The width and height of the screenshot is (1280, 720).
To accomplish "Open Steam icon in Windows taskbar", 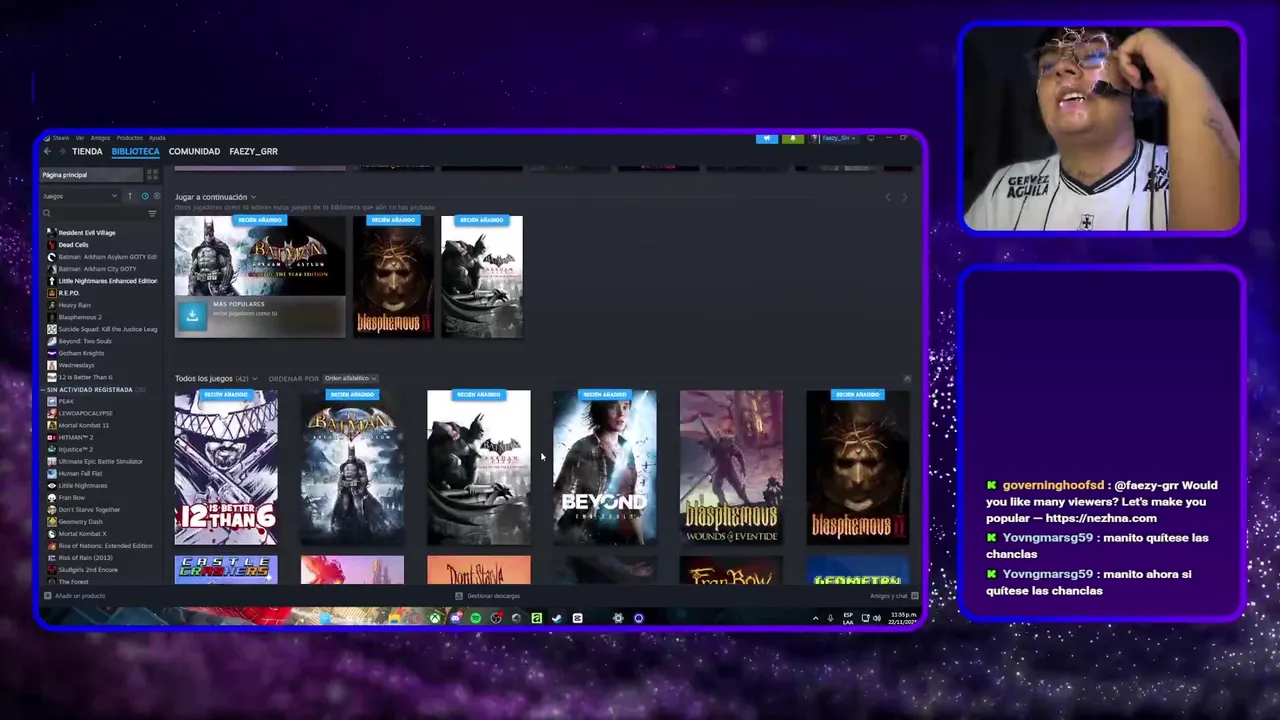I will coord(557,618).
